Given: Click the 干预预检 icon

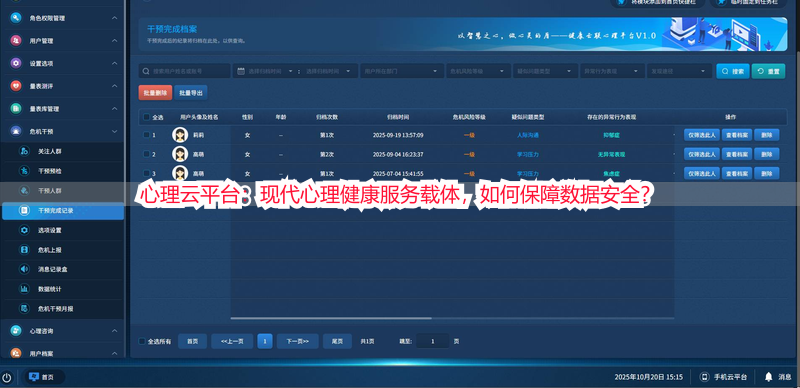Looking at the screenshot, I should pos(24,171).
